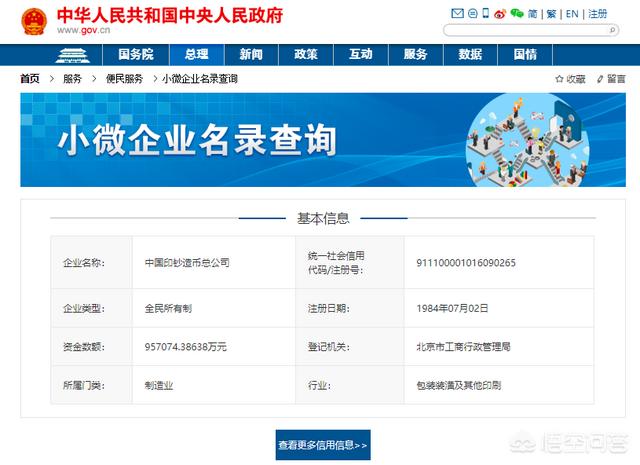This screenshot has height=465, width=640.
Task: Click the www.gov.cn site title
Action: [84, 30]
